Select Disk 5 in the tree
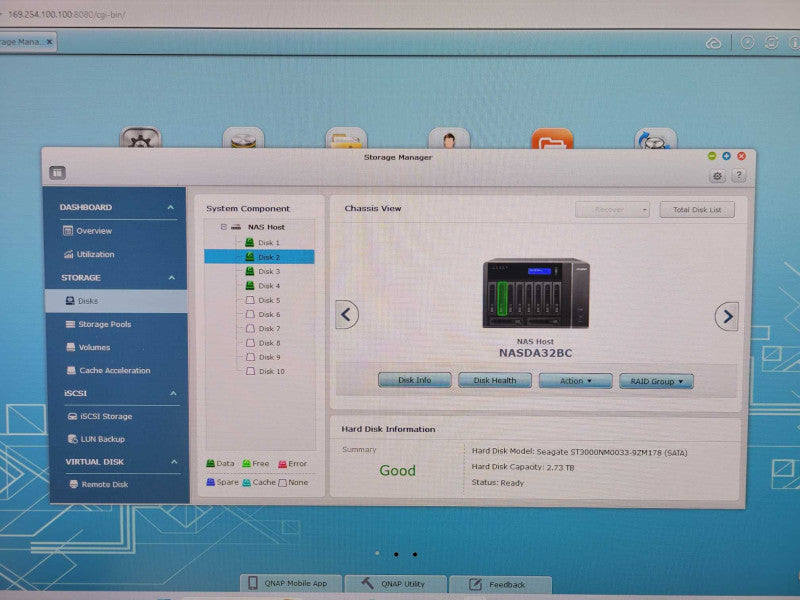 point(263,300)
